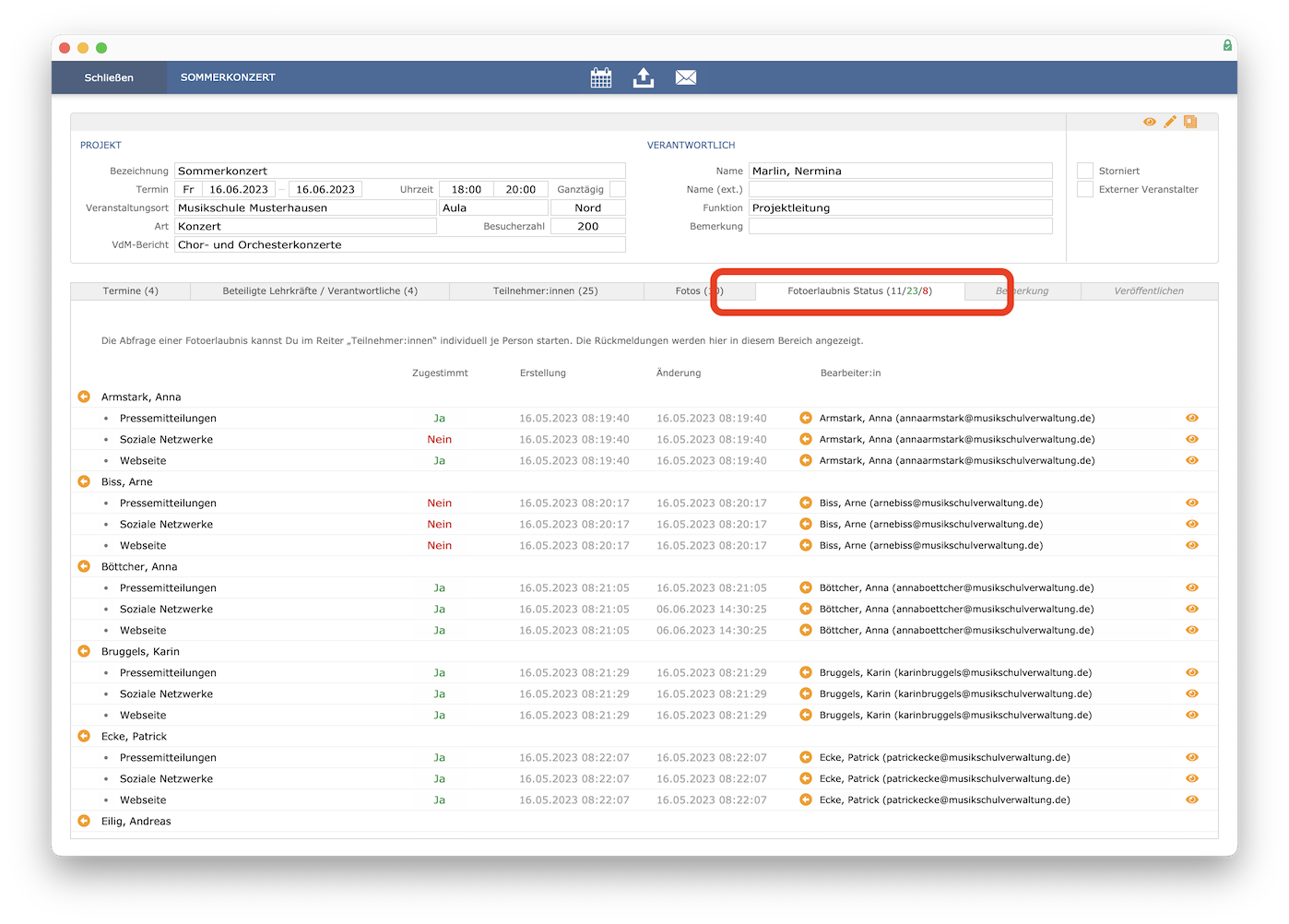
Task: Open editor arrow for Biss Pressemitteilungen row
Action: coord(806,503)
